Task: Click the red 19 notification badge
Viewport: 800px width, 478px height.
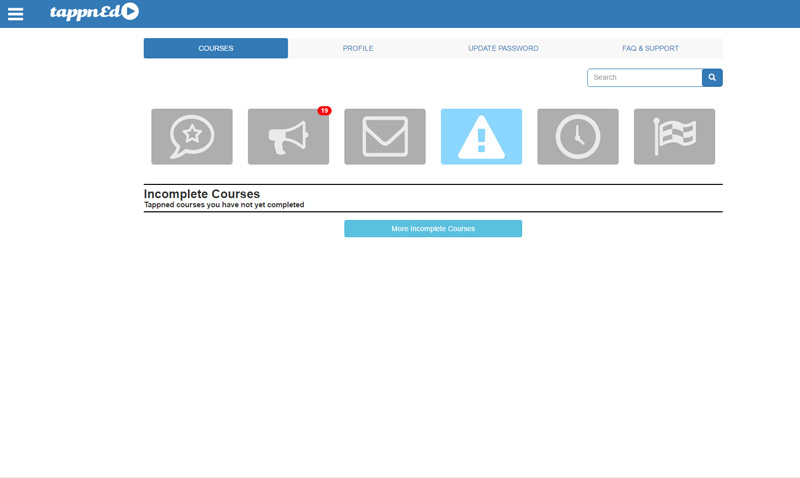Action: coord(324,111)
